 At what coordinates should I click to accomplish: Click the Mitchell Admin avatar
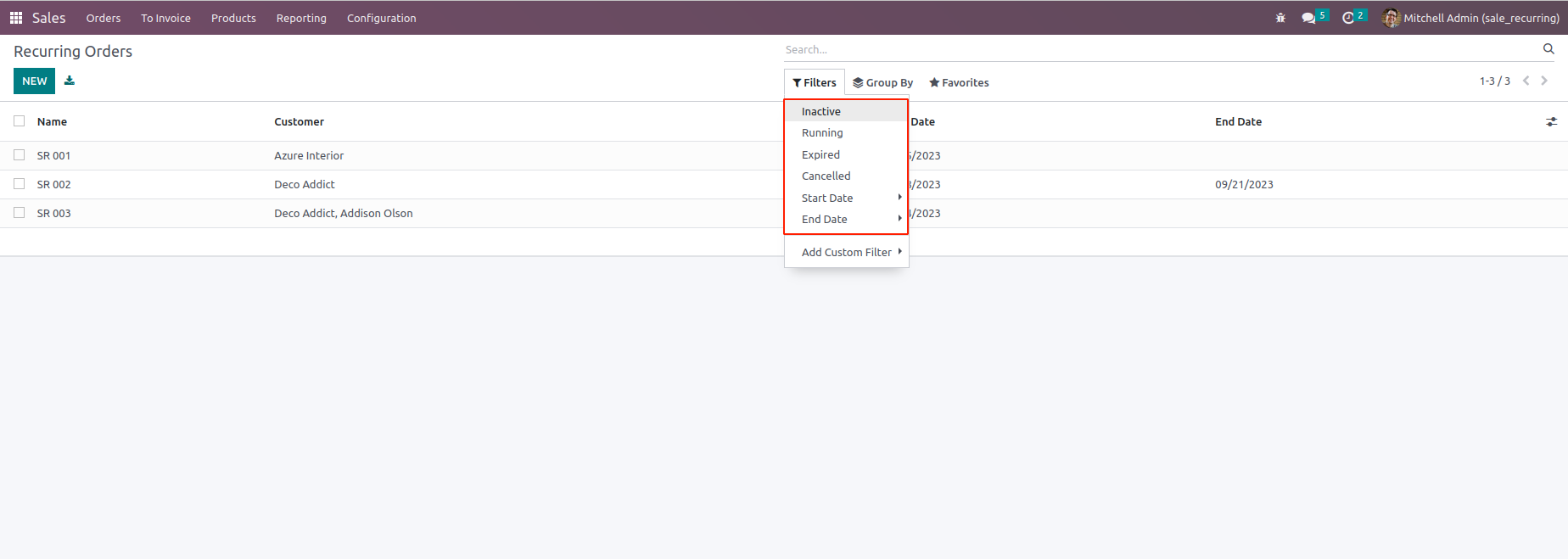[x=1391, y=18]
